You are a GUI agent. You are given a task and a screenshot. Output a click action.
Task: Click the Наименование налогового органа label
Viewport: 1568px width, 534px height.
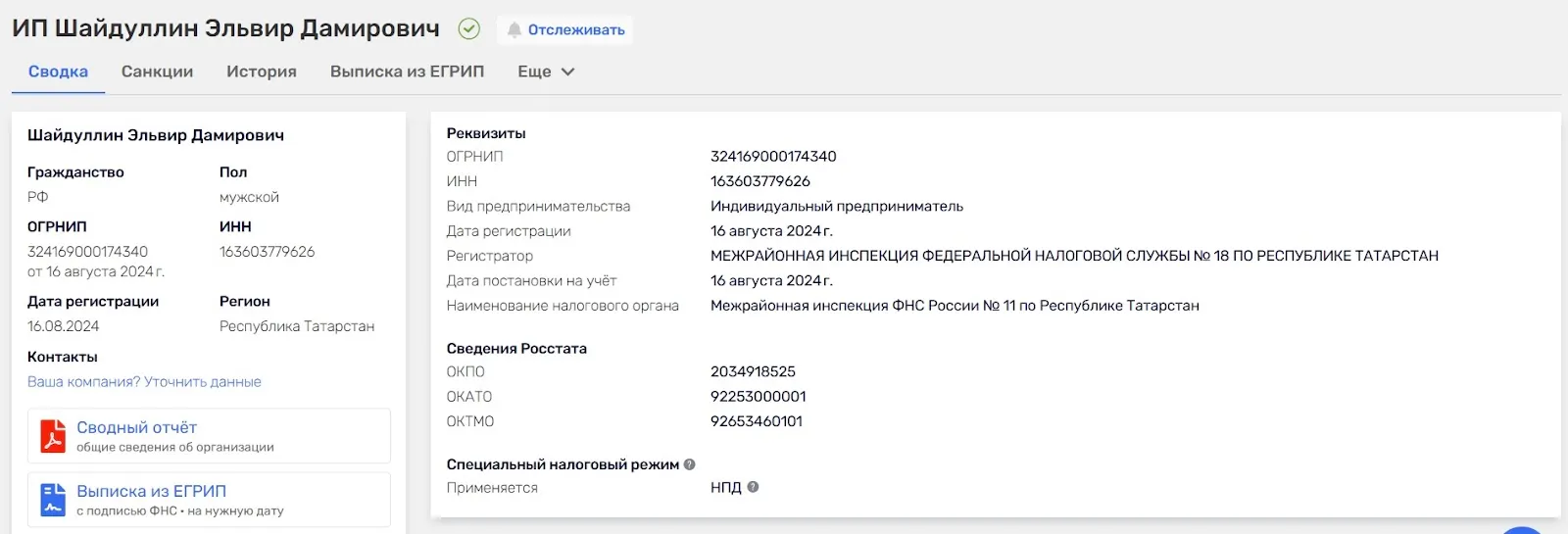pos(563,306)
